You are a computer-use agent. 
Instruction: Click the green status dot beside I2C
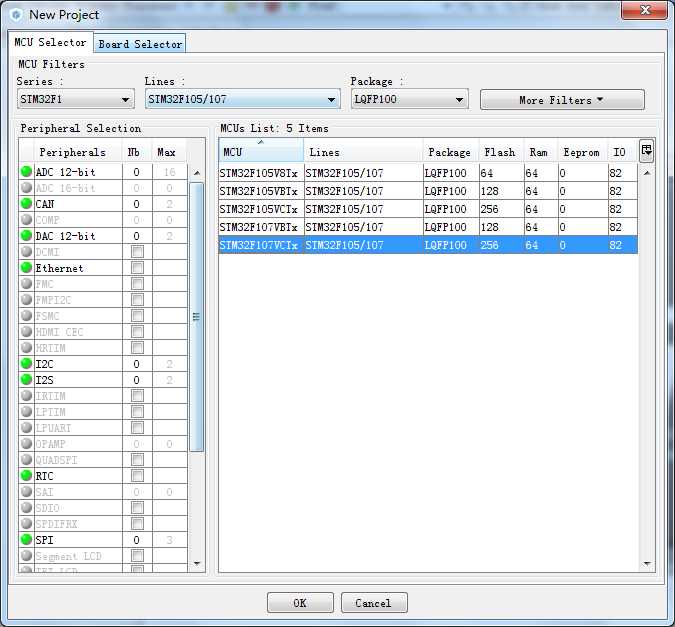tap(26, 363)
